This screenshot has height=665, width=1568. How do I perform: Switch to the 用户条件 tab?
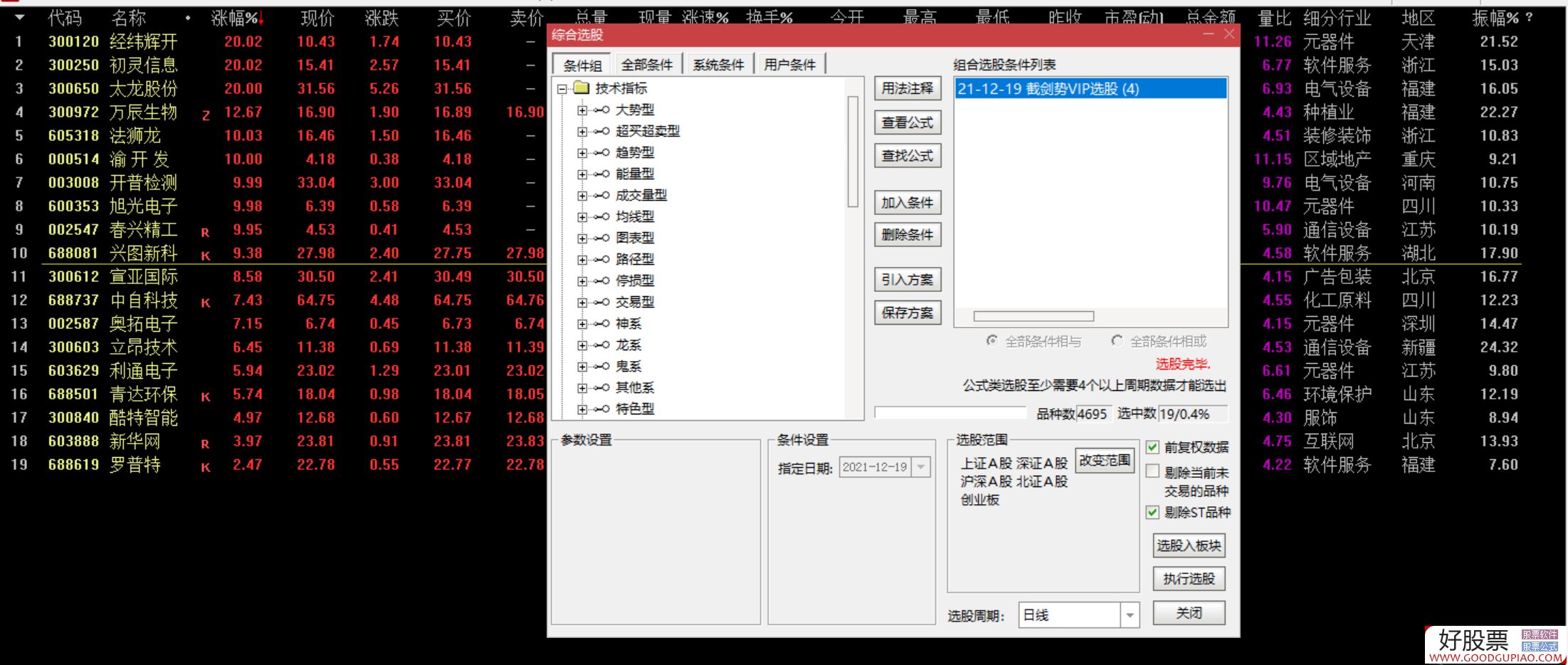pos(789,65)
